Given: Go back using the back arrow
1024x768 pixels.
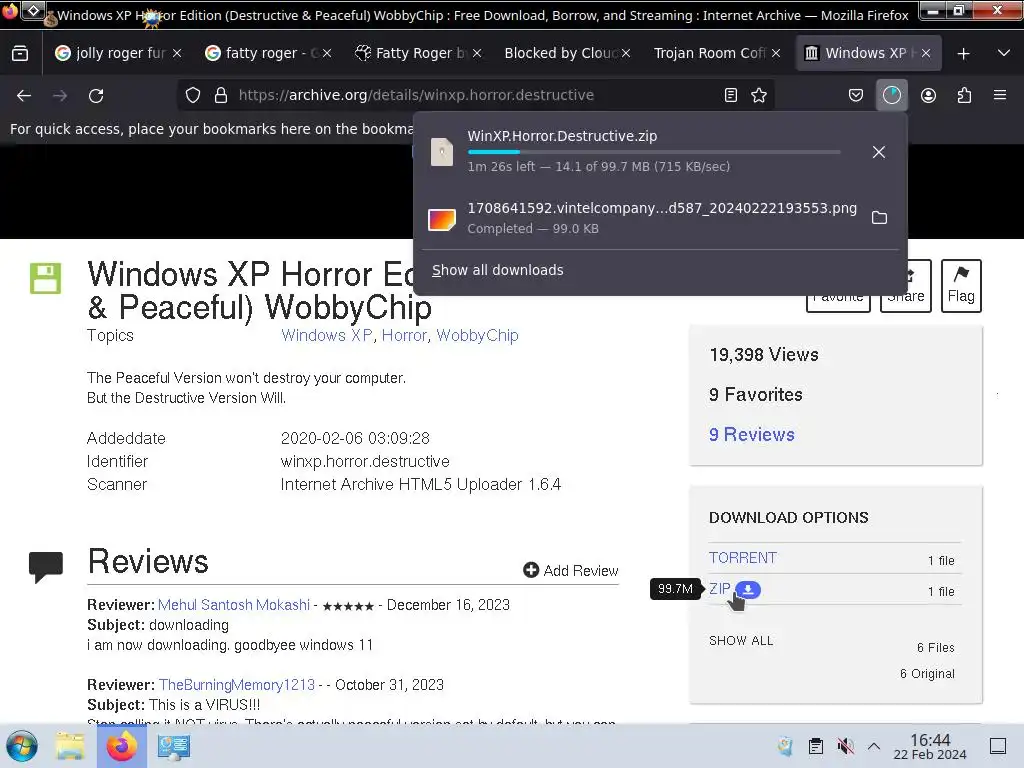Looking at the screenshot, I should coord(24,95).
